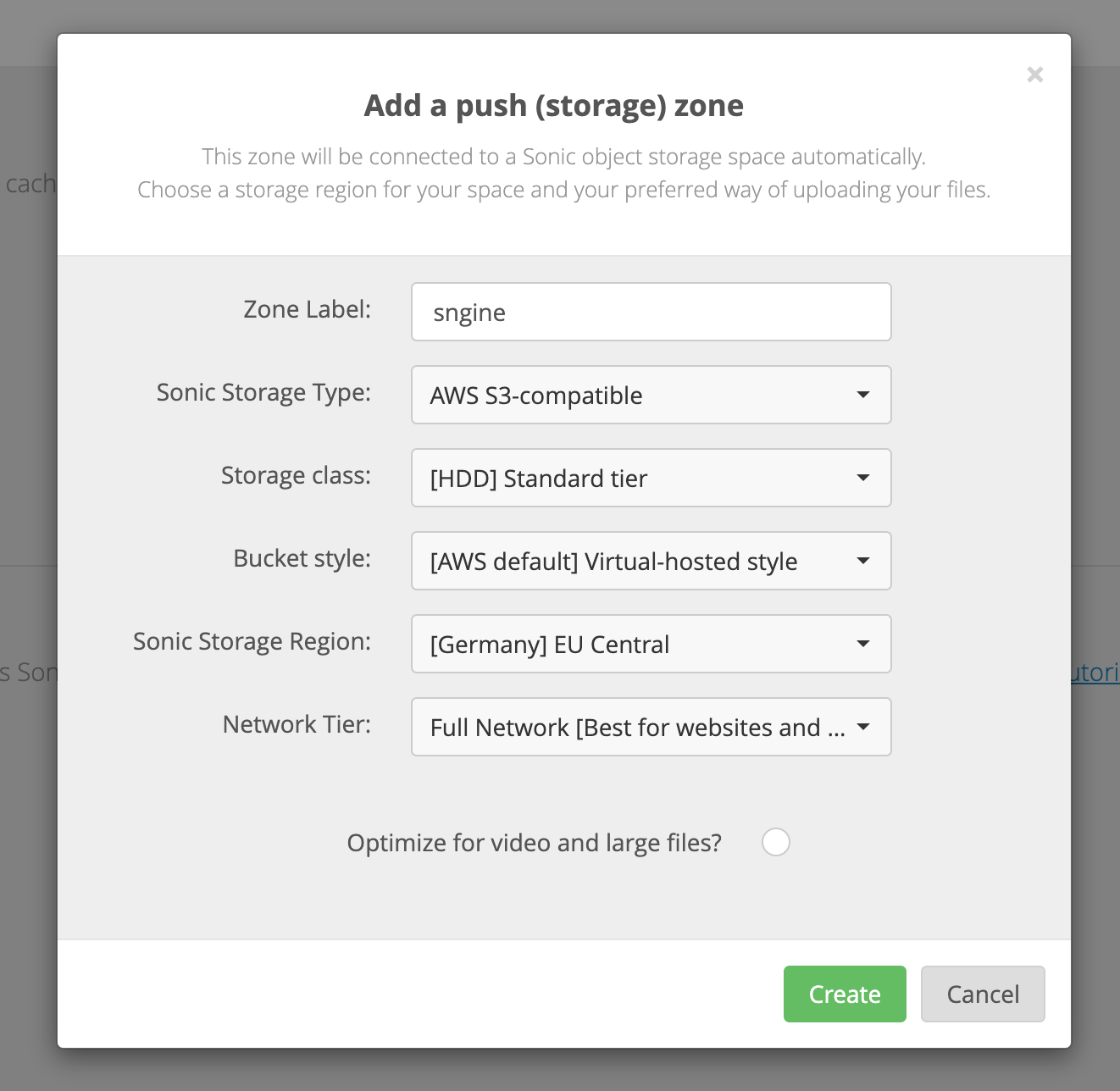Click the 'Add a push (storage) zone' heading
1120x1091 pixels.
pyautogui.click(x=554, y=105)
